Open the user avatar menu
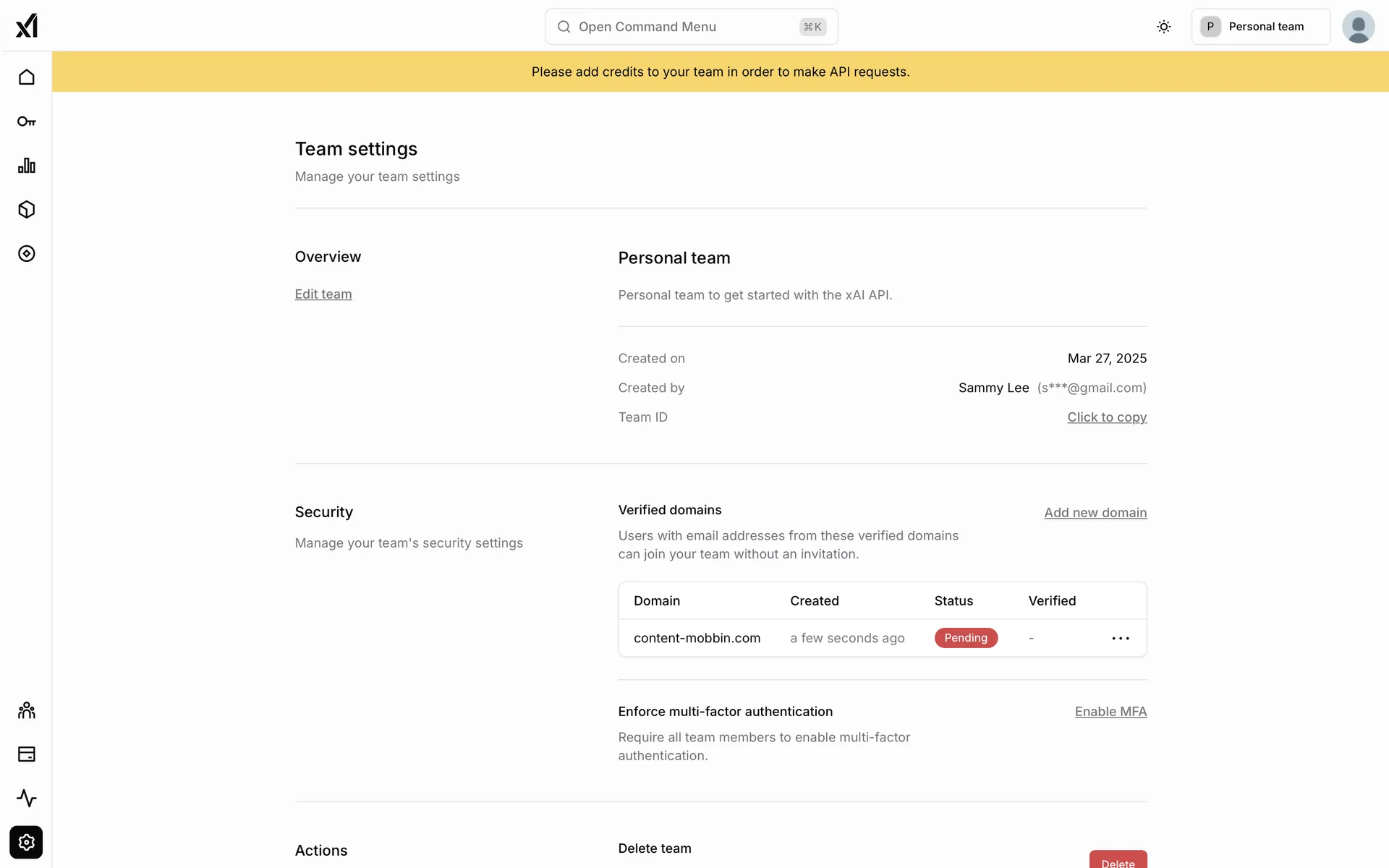1389x868 pixels. pyautogui.click(x=1358, y=27)
